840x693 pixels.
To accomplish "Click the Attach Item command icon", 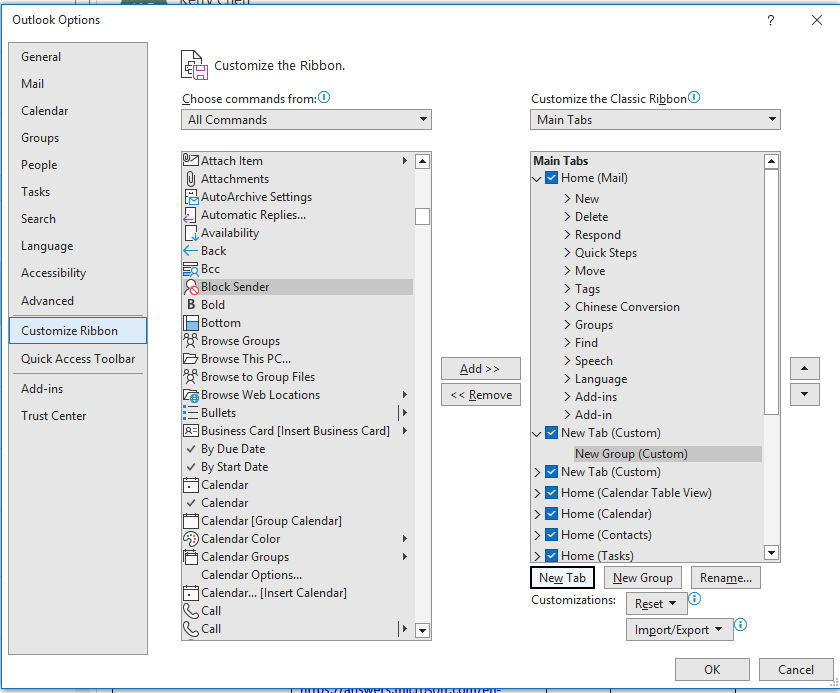I will pyautogui.click(x=191, y=160).
